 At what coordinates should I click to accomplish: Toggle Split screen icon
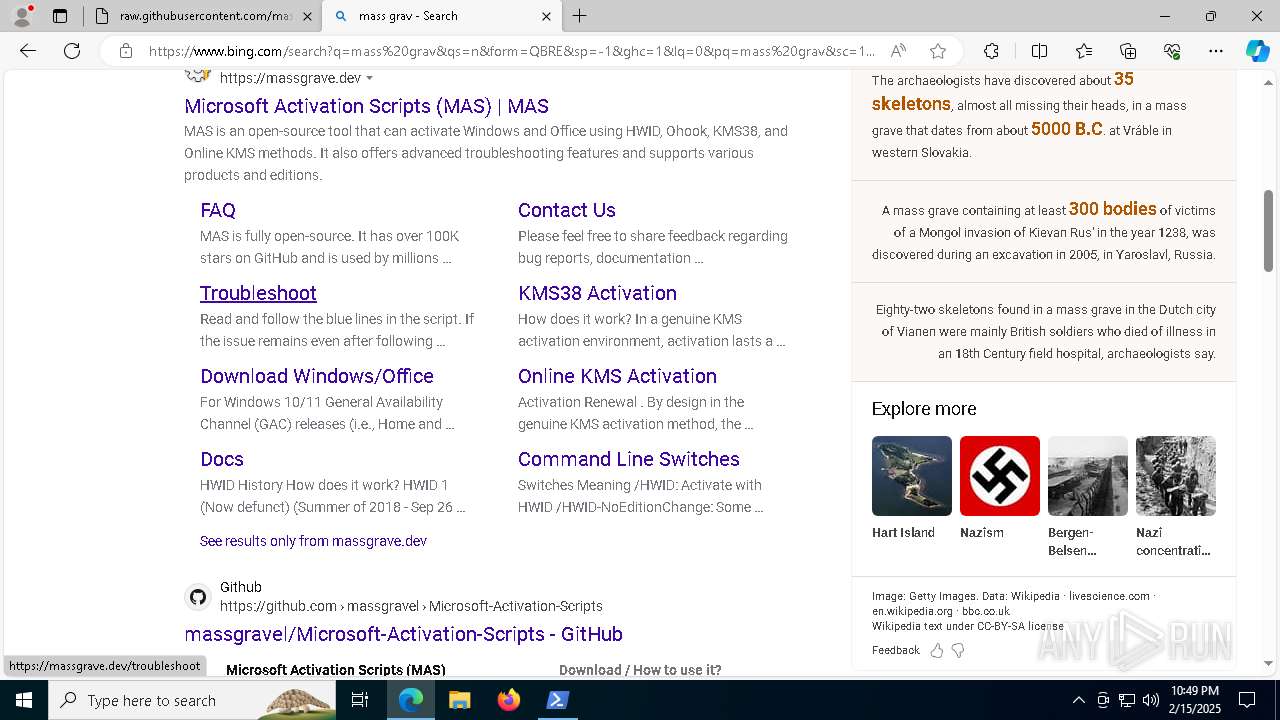coord(1039,51)
